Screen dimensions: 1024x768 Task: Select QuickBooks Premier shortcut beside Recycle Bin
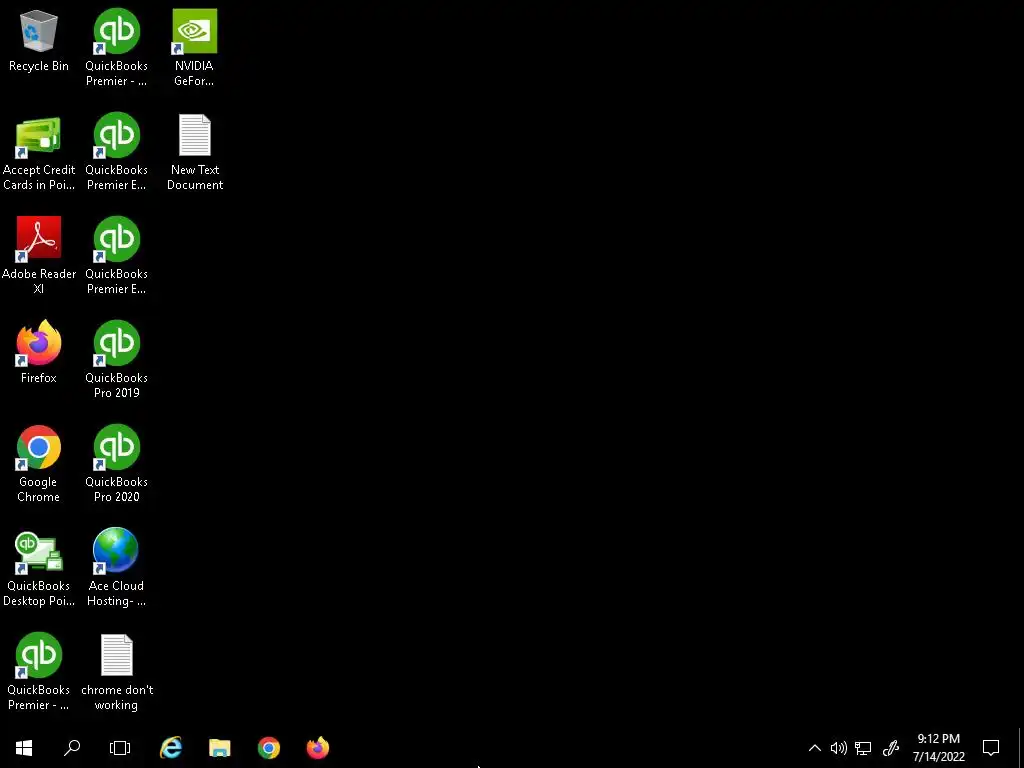[x=116, y=48]
